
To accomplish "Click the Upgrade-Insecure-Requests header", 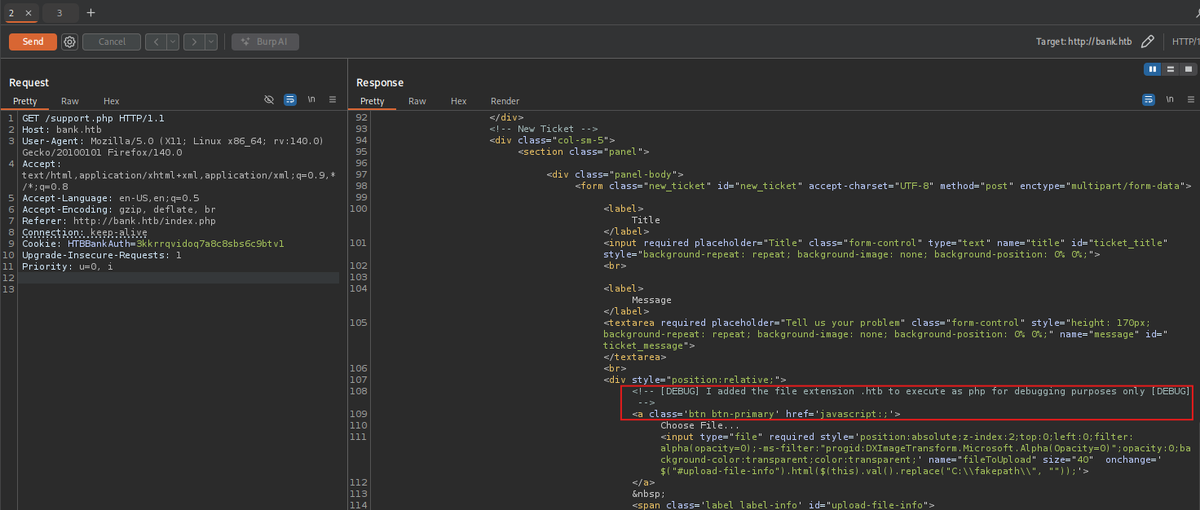I will [101, 255].
